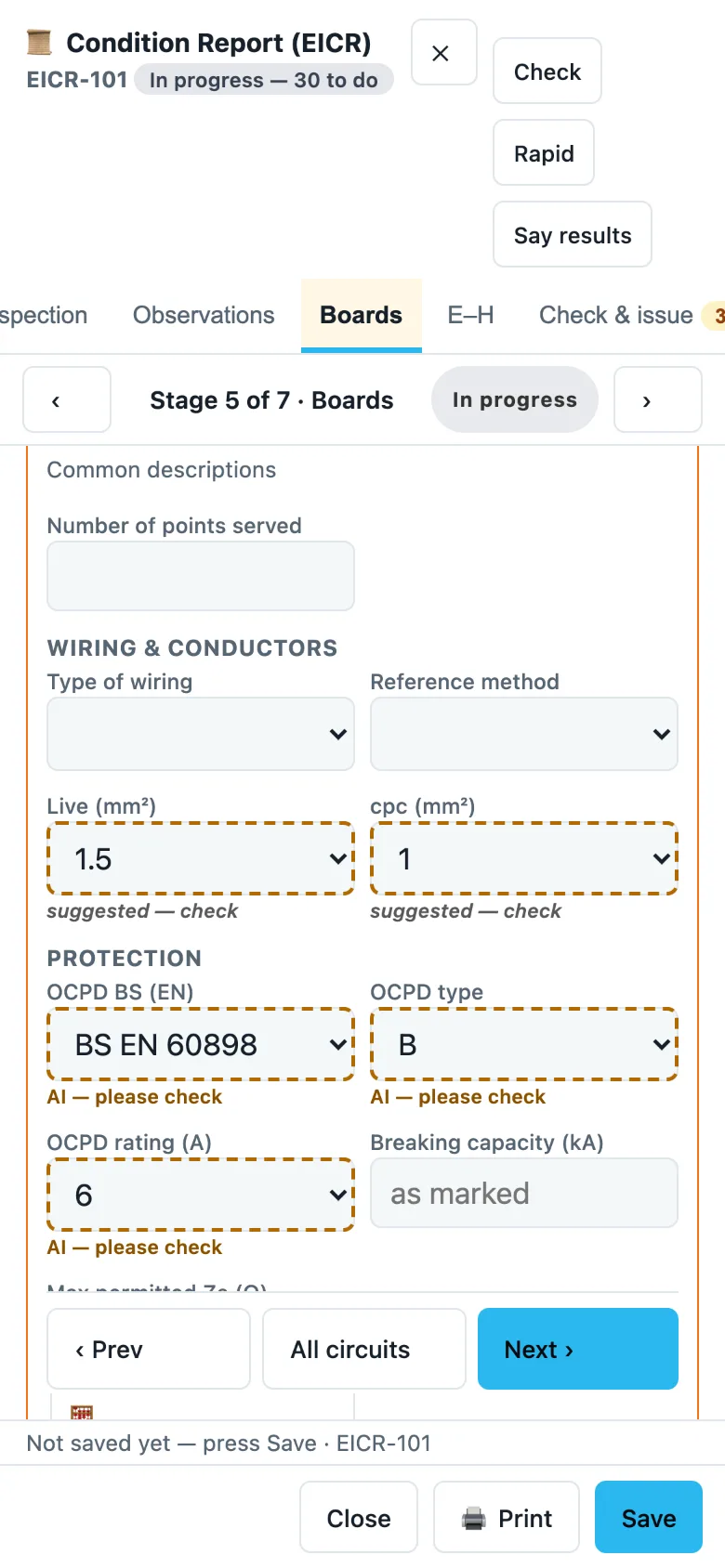Click the abacus icon below Prev button
The image size is (725, 1568).
tap(82, 1413)
